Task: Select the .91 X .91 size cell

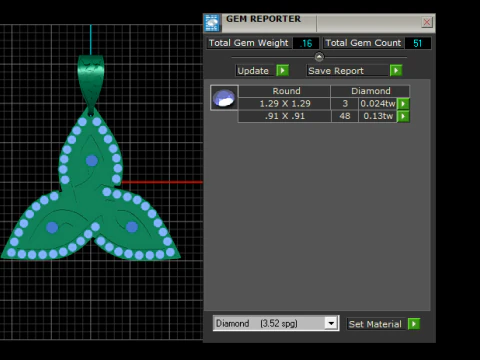Action: click(285, 116)
